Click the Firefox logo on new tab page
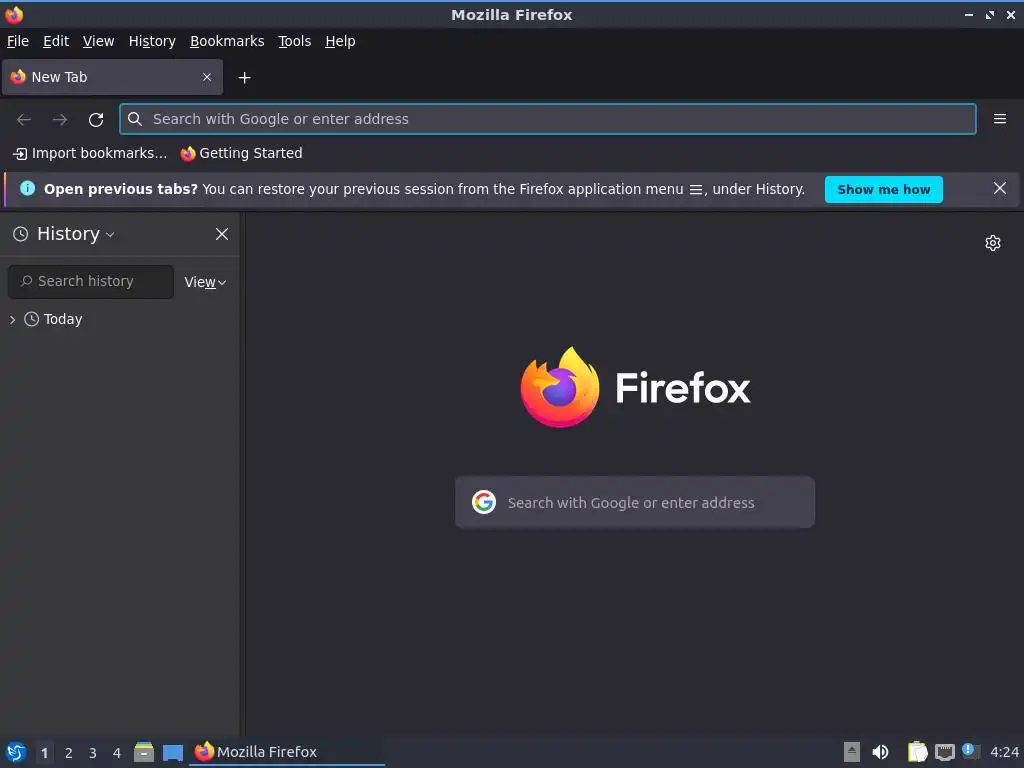 point(560,387)
